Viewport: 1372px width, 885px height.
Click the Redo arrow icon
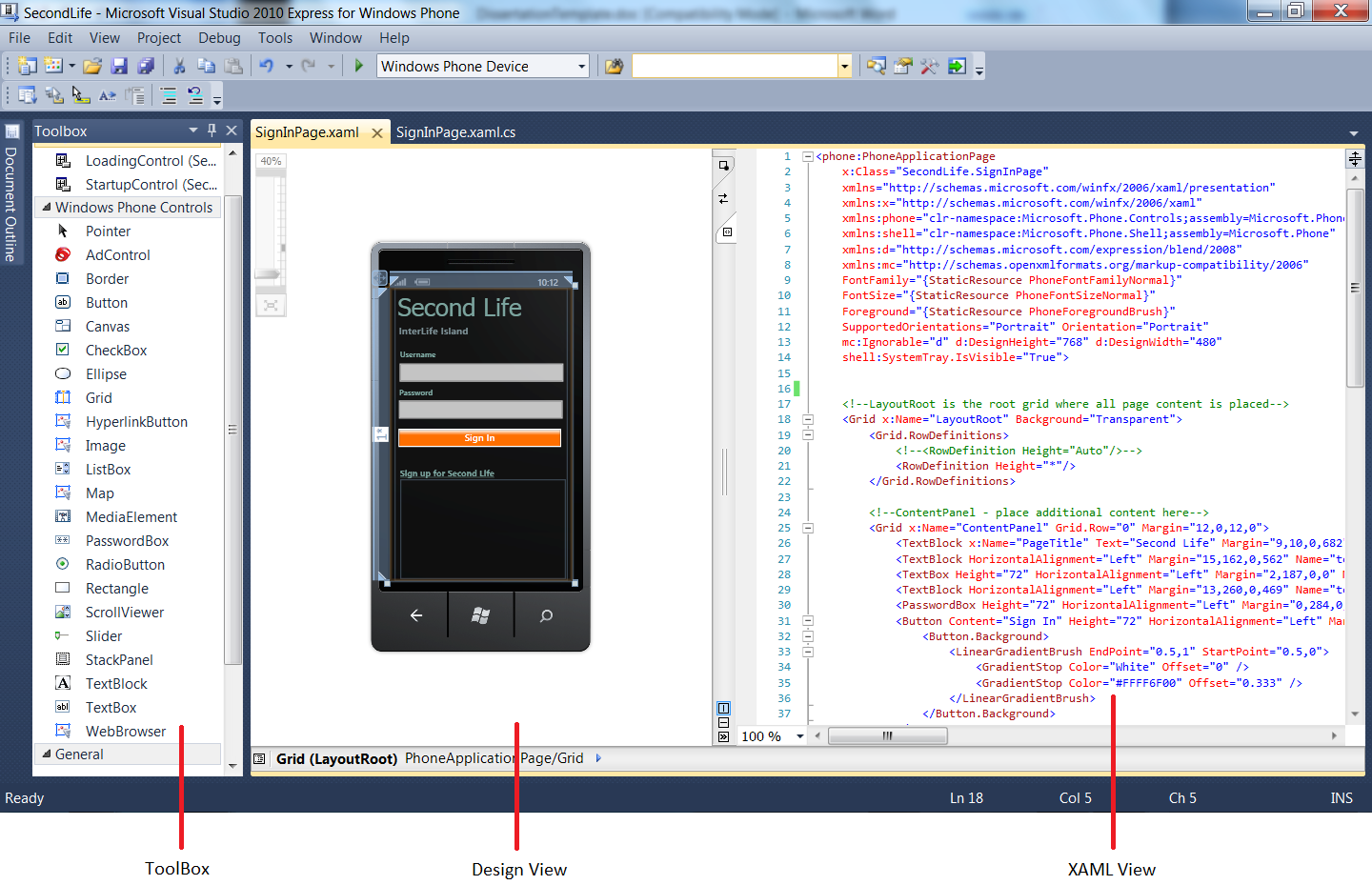(x=308, y=66)
